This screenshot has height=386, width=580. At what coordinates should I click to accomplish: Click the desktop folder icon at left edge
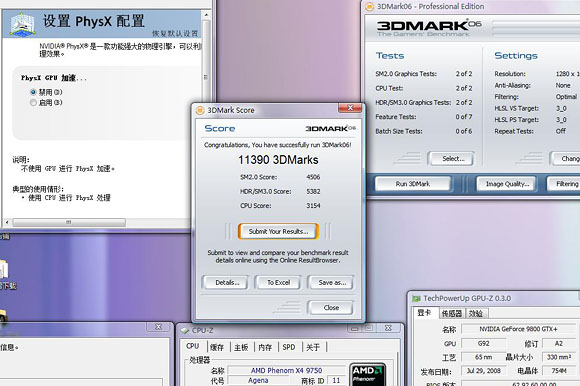(4, 270)
